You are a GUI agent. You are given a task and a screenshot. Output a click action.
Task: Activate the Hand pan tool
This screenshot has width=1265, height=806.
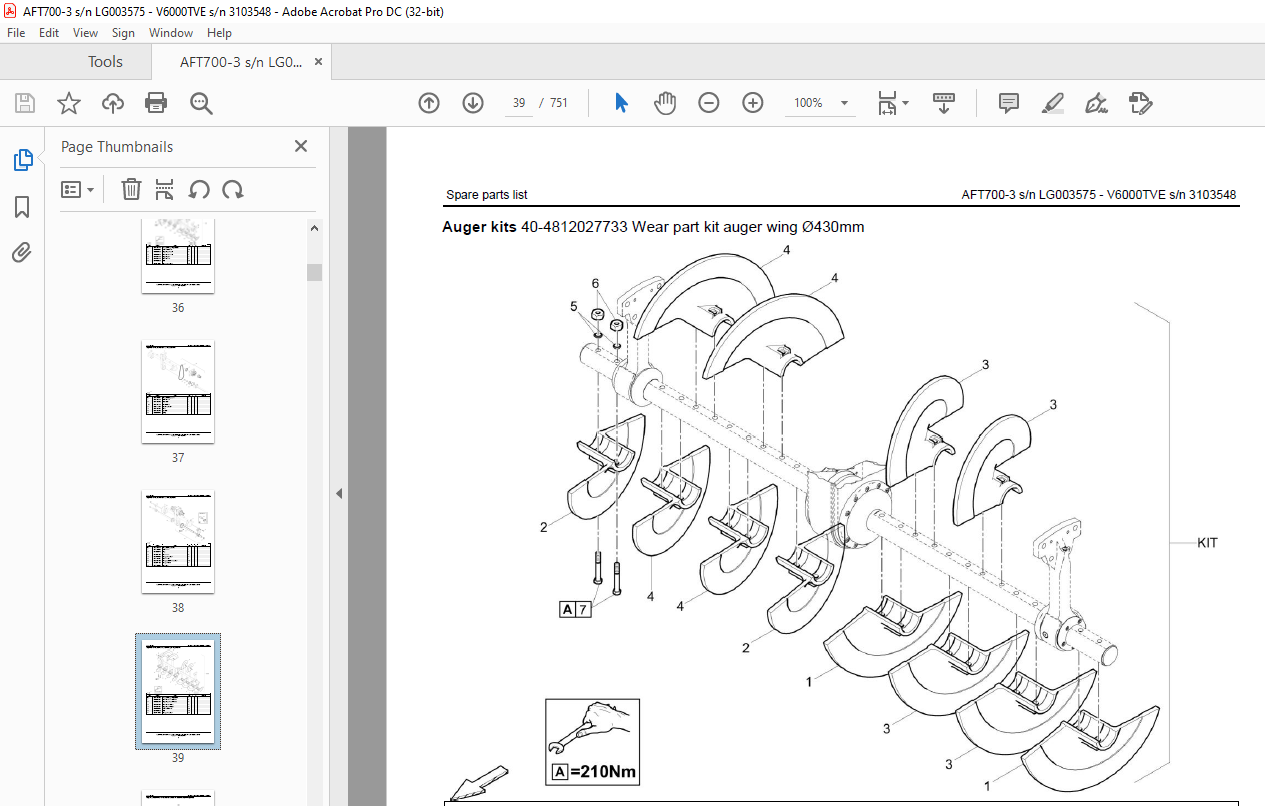pos(665,103)
